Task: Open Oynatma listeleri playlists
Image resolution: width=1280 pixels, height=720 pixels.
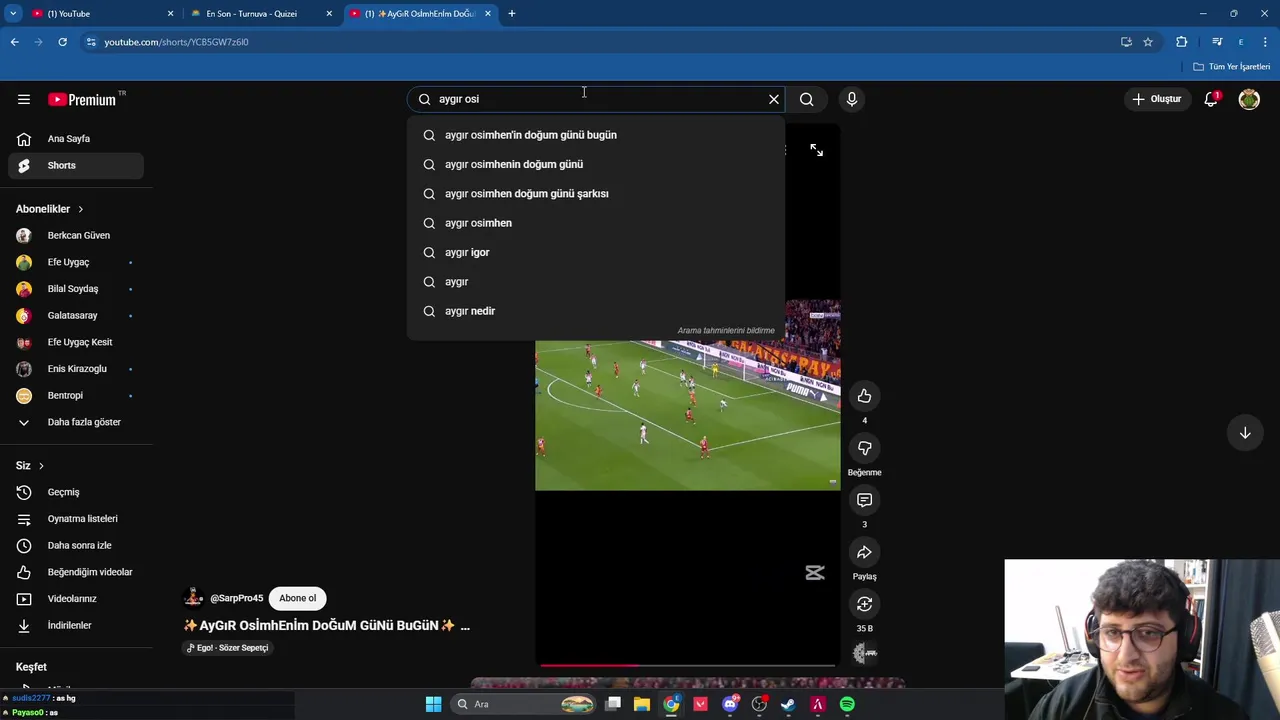Action: [76, 519]
